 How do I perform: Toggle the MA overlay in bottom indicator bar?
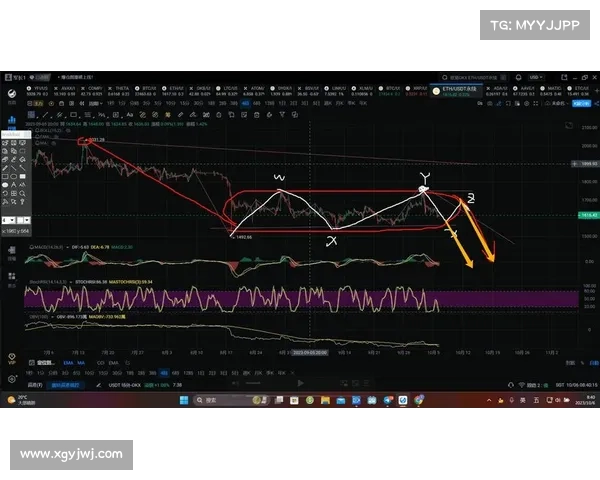click(81, 363)
